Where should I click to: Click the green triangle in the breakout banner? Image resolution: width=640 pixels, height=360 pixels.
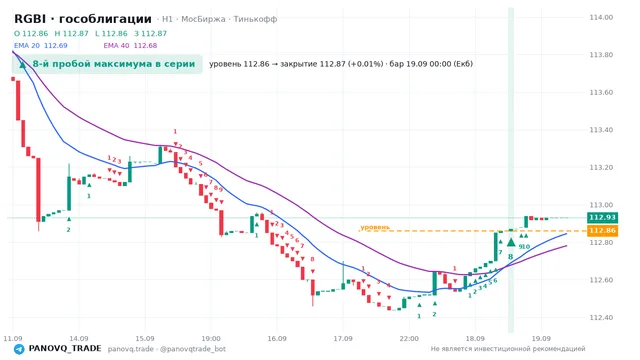click(x=22, y=64)
